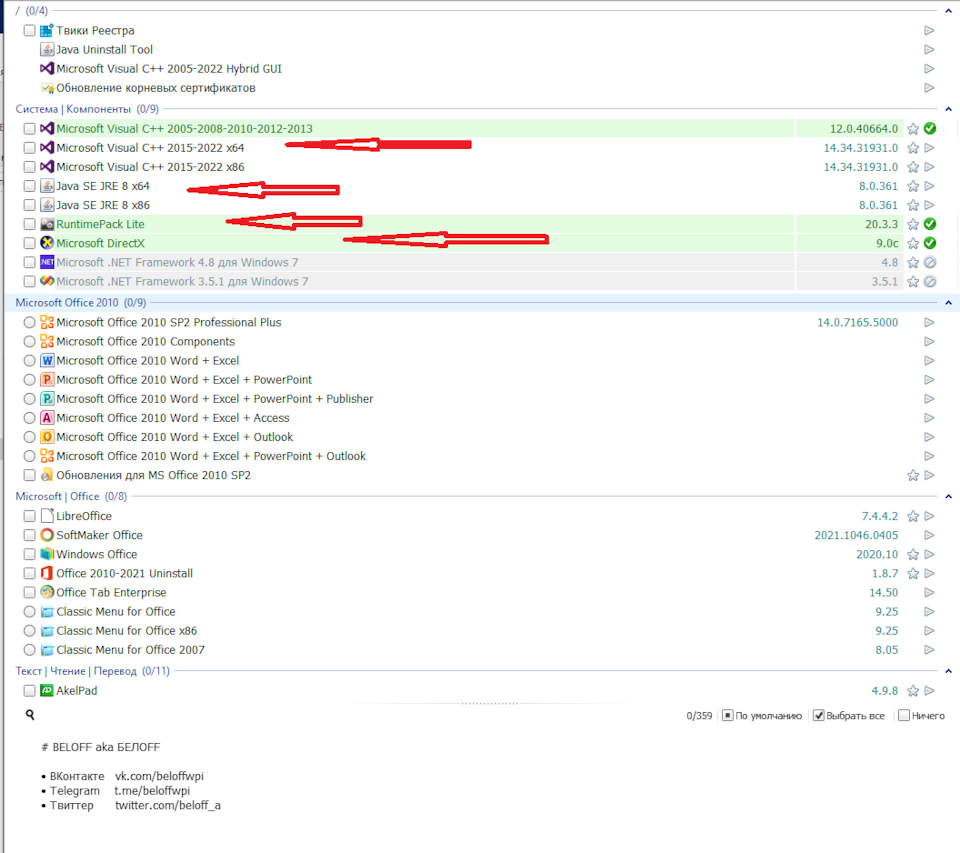The image size is (960, 853).
Task: Click the Microsoft Office 2010 group header
Action: (81, 302)
